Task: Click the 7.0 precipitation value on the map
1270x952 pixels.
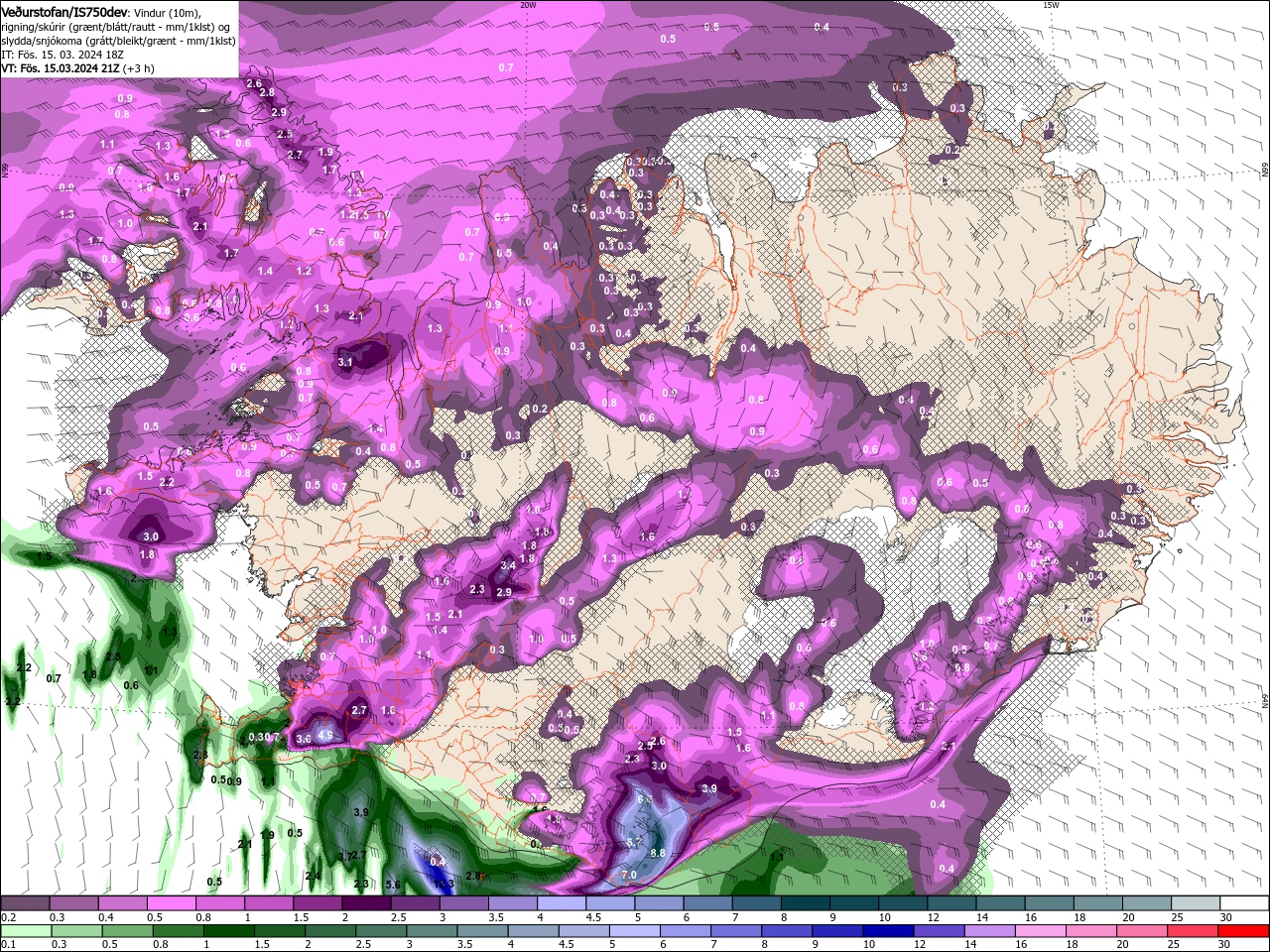Action: coord(628,876)
